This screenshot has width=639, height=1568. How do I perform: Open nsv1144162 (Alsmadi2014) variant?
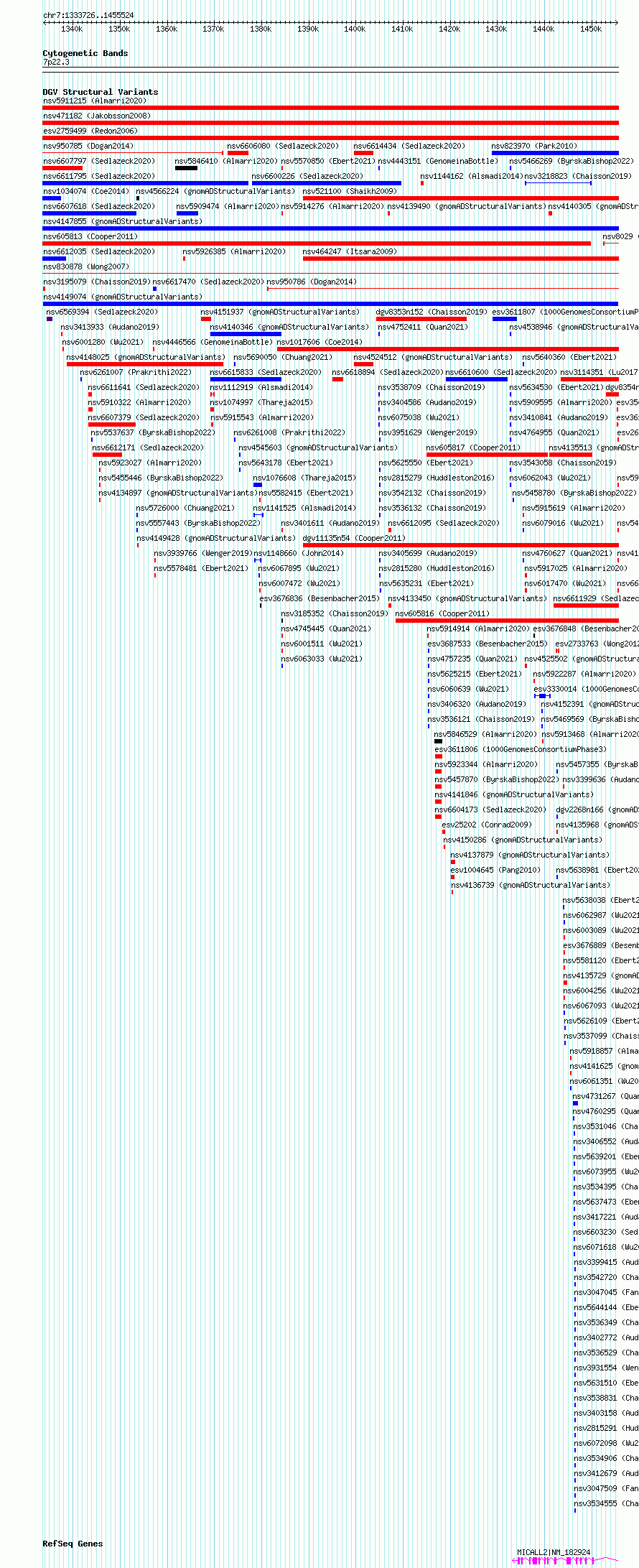(x=422, y=183)
